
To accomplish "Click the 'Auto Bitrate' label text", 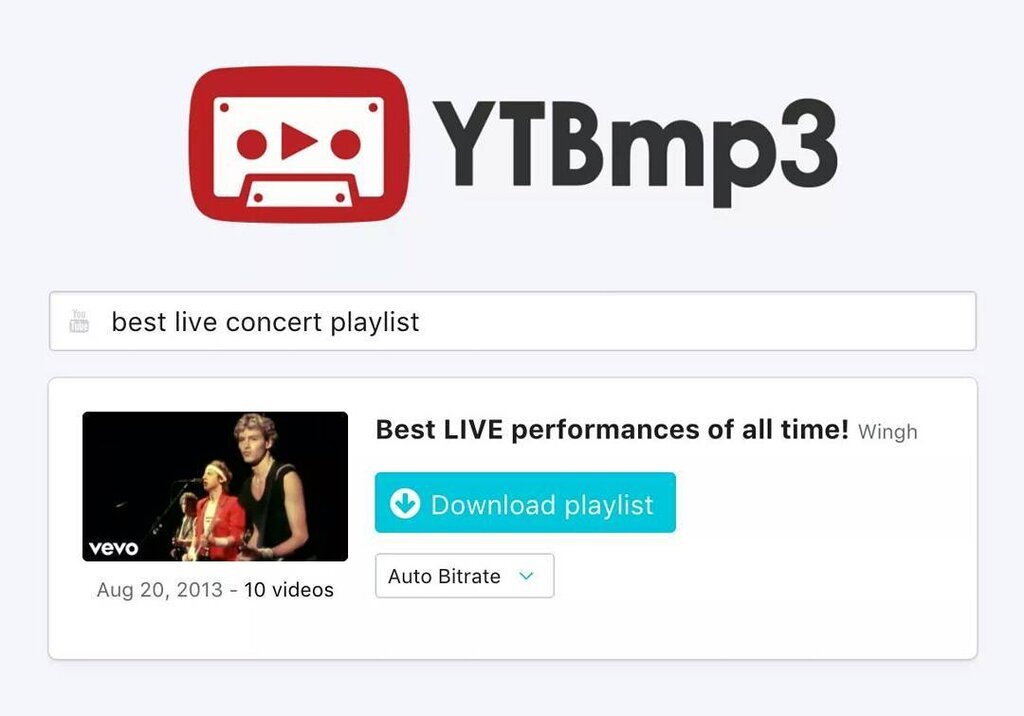I will point(444,576).
